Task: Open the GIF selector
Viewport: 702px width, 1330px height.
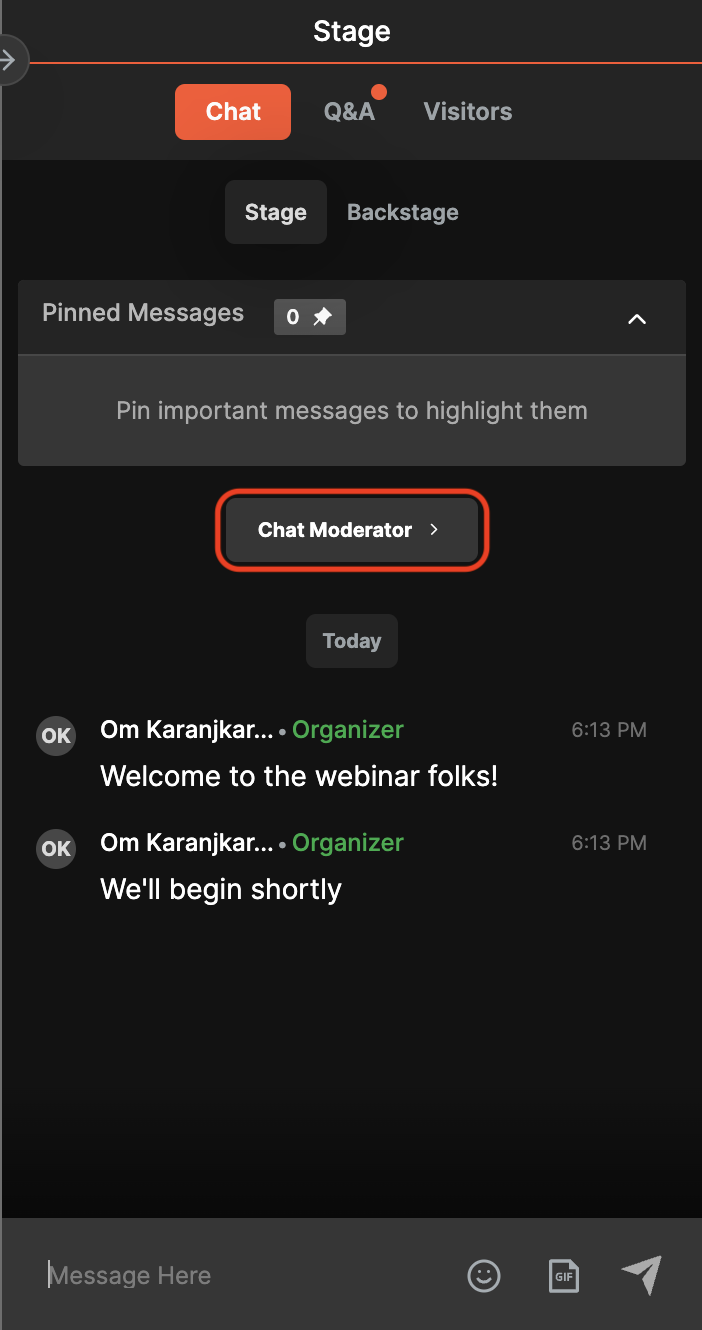Action: [563, 1276]
